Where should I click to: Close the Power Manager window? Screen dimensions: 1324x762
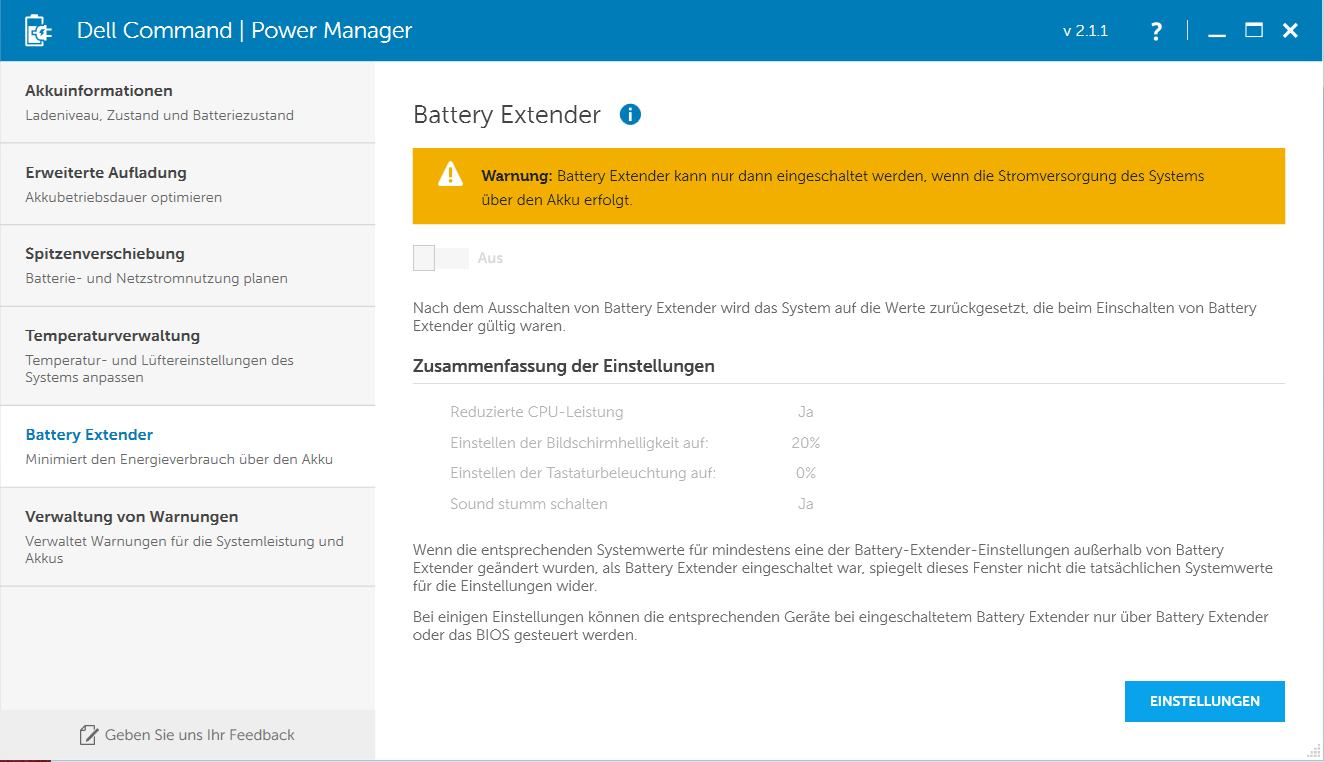coord(1290,31)
